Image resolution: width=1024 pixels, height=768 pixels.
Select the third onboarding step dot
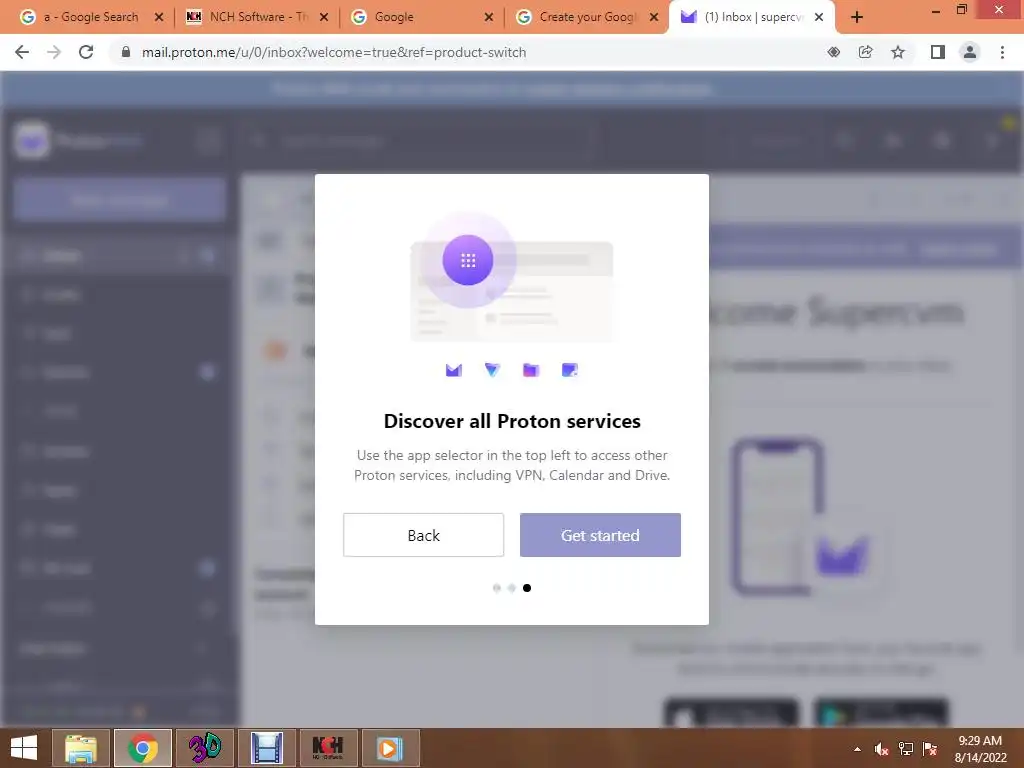coord(527,588)
